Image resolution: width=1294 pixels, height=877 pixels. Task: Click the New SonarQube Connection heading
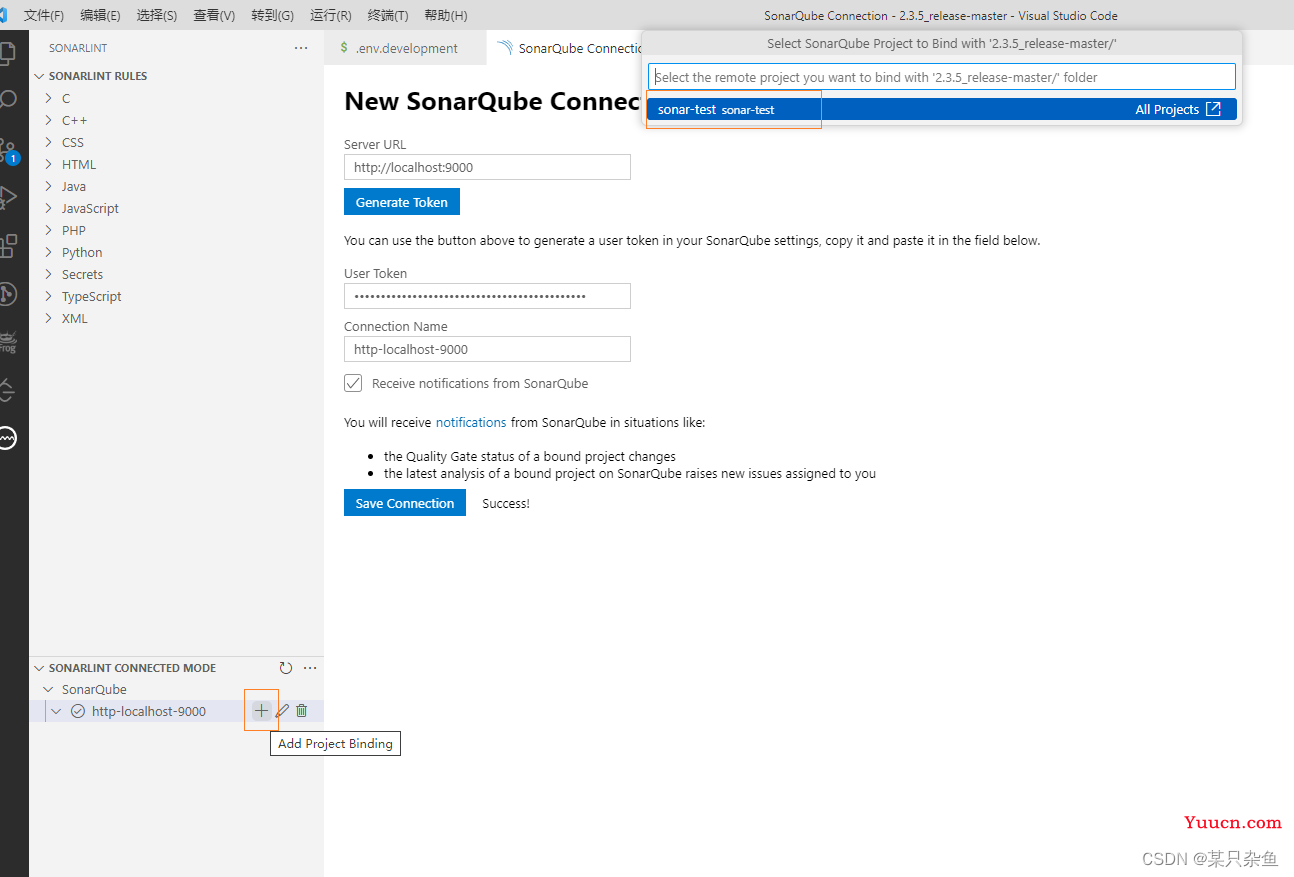(492, 101)
